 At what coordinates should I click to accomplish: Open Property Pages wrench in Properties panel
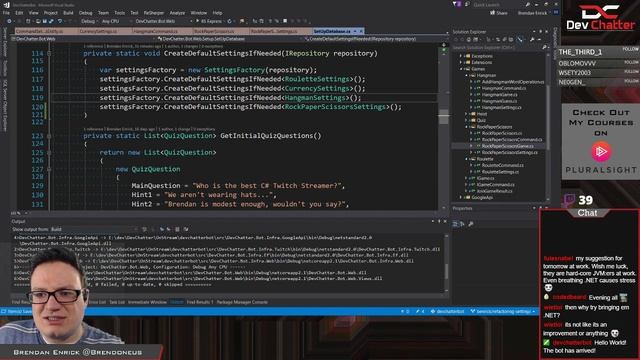[x=471, y=224]
